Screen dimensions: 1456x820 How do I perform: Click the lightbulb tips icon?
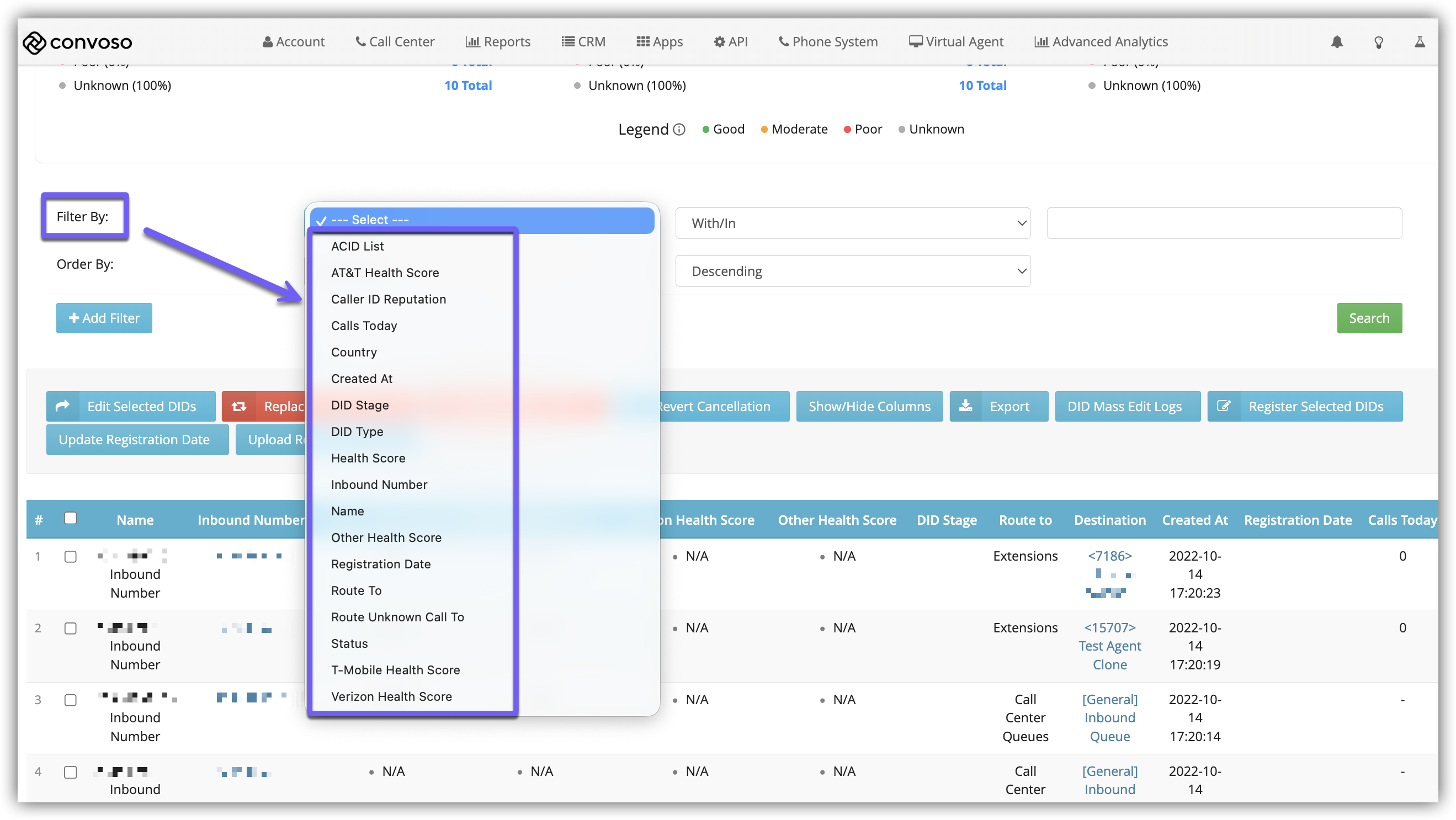1379,42
